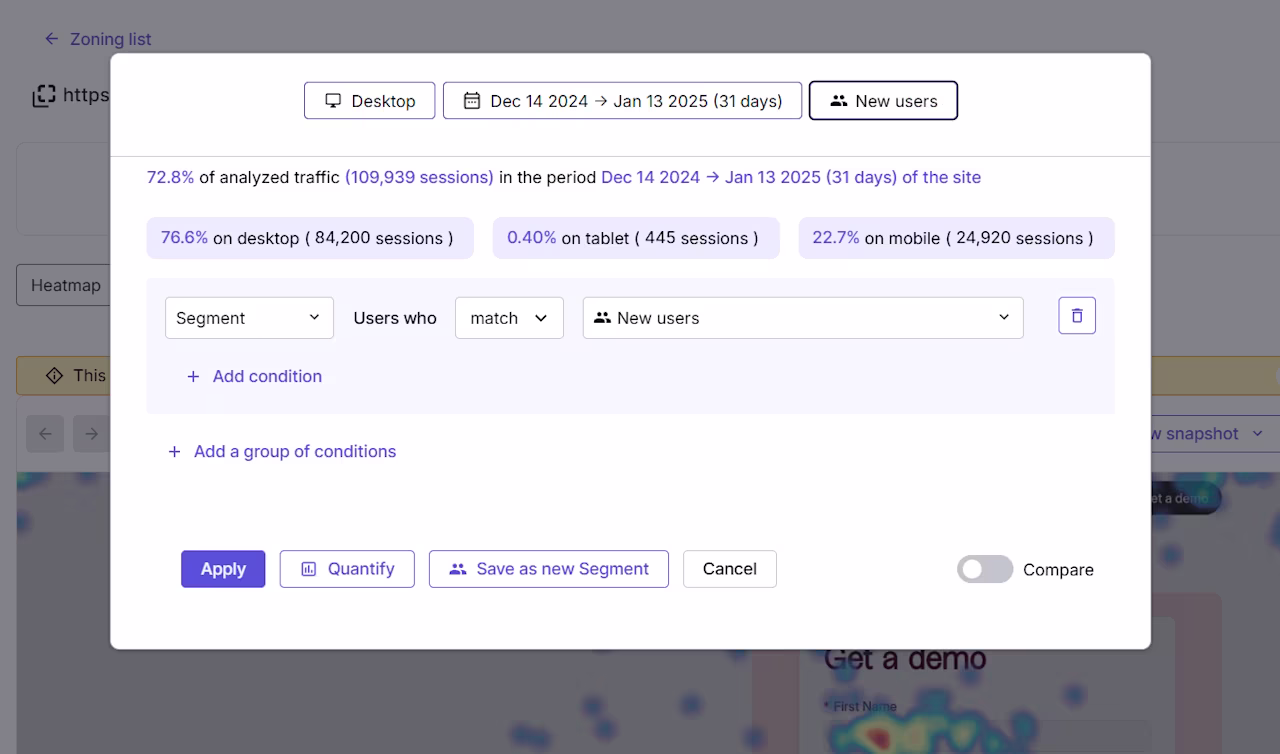Screen dimensions: 1280x754
Task: Open the Dec 14 2024 date range filter
Action: (x=622, y=101)
